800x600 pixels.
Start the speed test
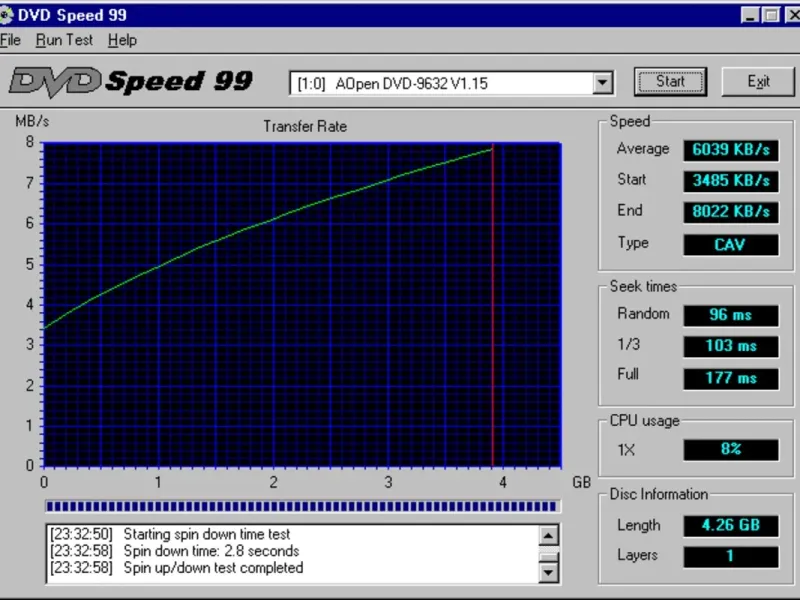point(670,82)
